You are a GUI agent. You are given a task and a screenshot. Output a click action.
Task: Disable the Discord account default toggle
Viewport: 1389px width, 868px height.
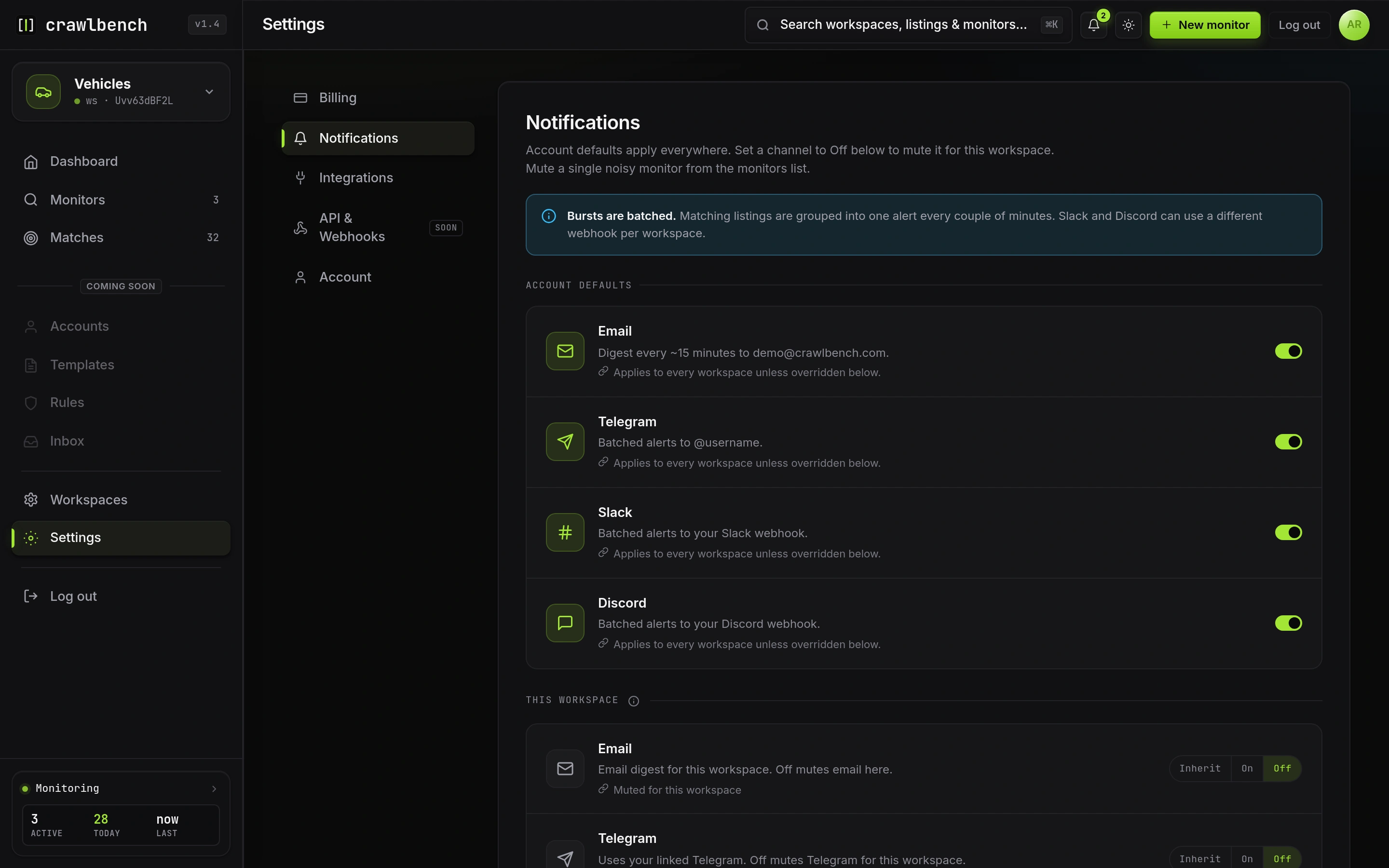coord(1289,623)
